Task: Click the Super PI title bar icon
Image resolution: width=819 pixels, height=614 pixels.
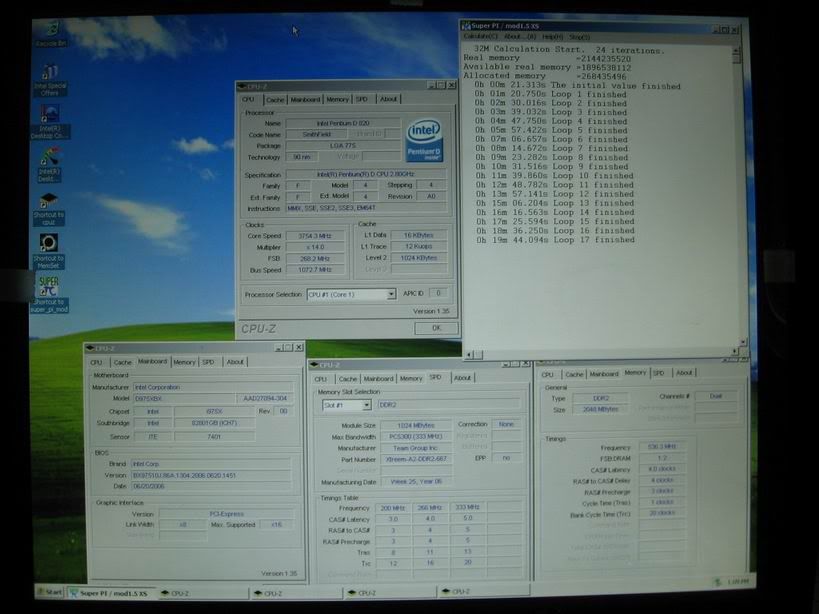Action: pyautogui.click(x=467, y=25)
